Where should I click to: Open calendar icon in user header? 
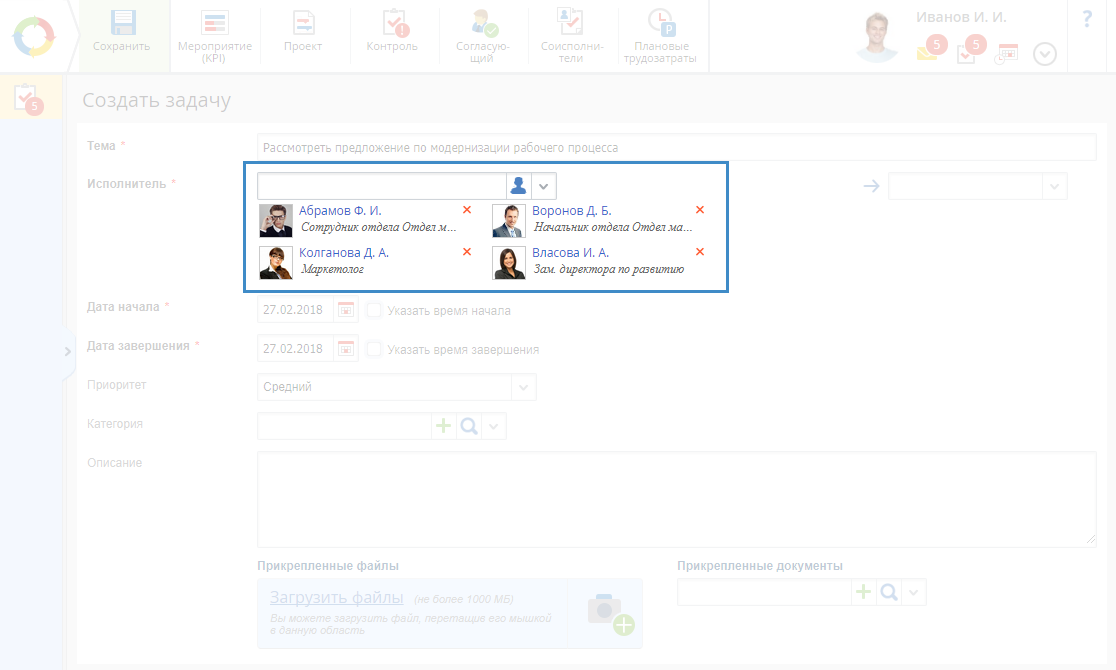1007,53
